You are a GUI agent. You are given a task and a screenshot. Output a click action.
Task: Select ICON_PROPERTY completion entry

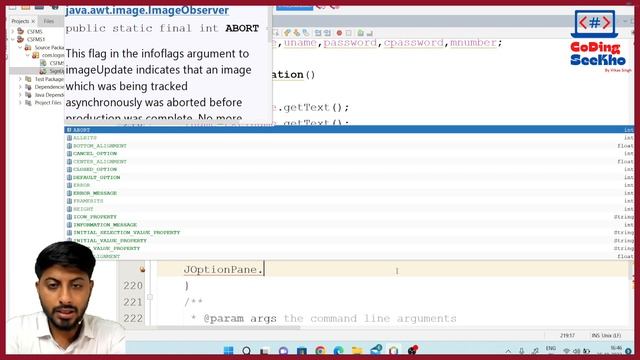point(349,217)
